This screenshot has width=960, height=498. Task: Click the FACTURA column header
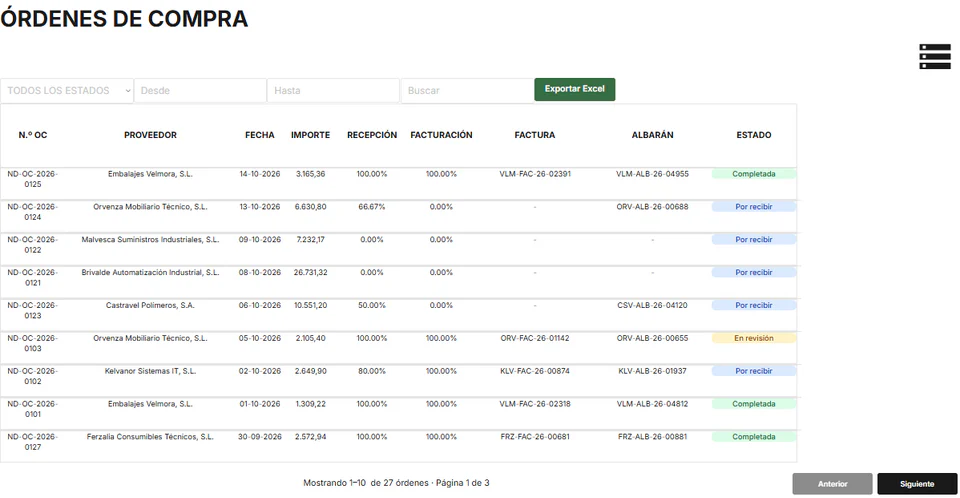535,135
